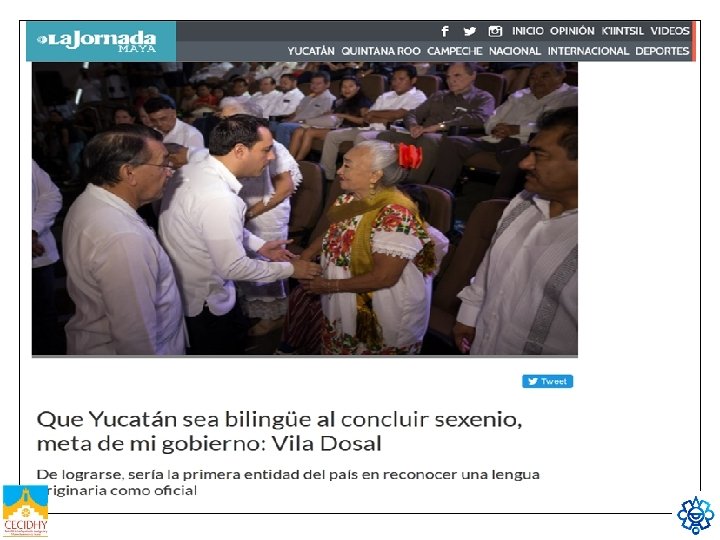Viewport: 720px width, 540px height.
Task: Select the NACIONAL category
Action: 515,51
